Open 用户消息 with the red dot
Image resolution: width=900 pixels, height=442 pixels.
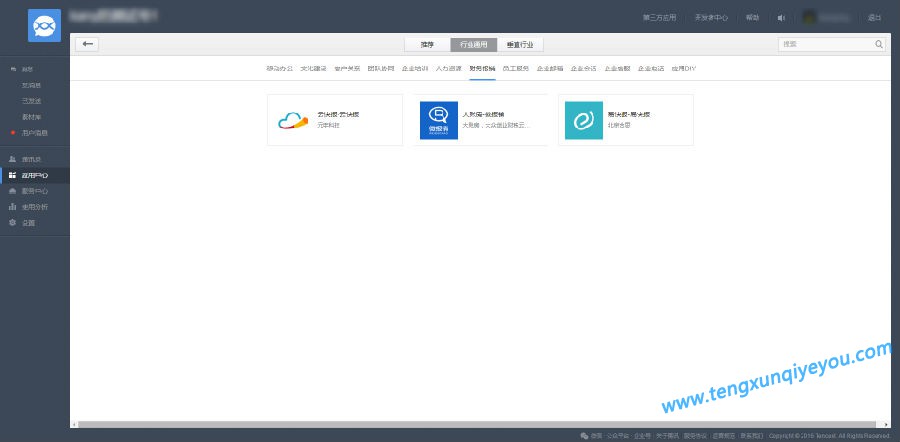34,133
